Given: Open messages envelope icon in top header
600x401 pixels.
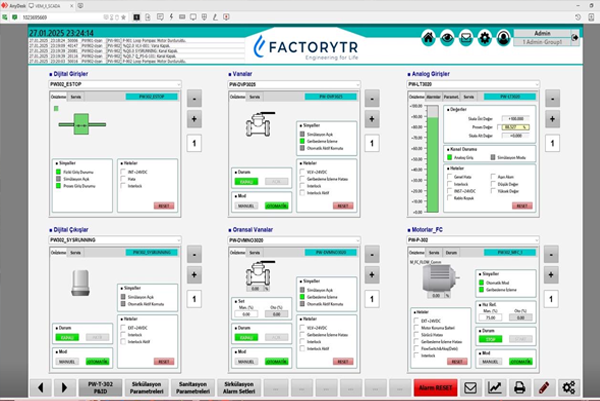Looking at the screenshot, I should [x=464, y=38].
